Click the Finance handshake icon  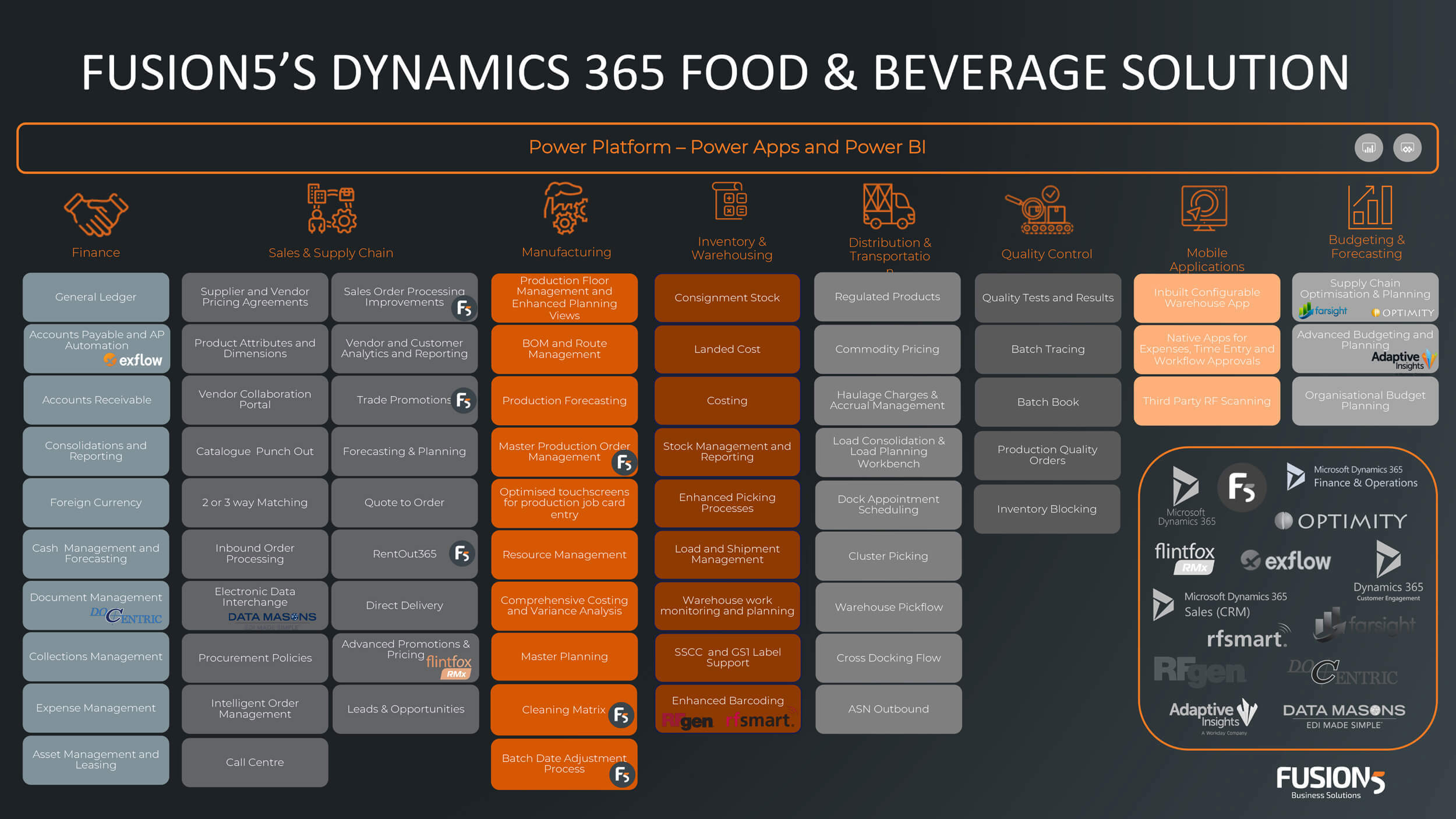click(96, 214)
